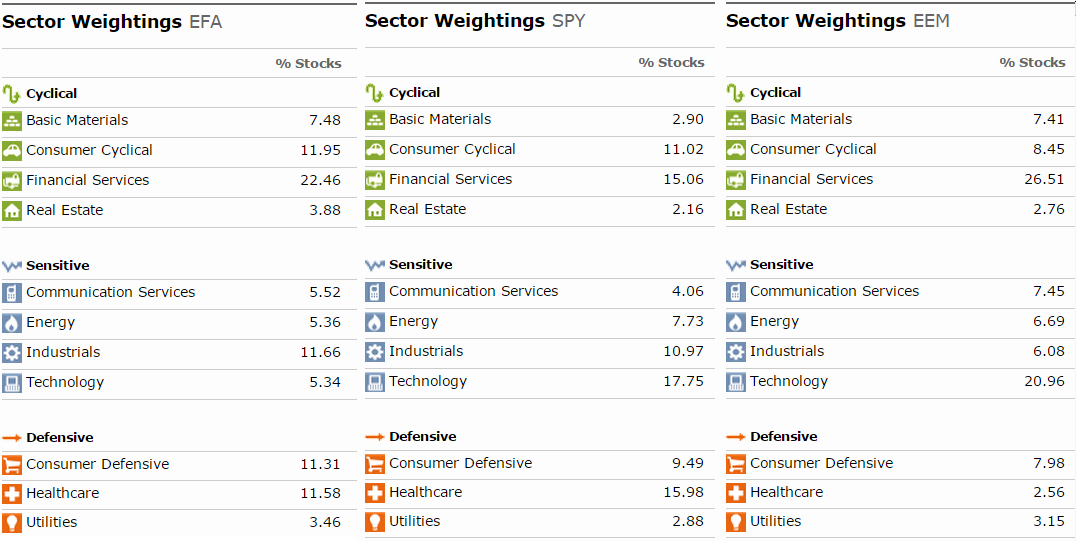
Task: Click the Financial Services icon in EEM panel
Action: [736, 180]
